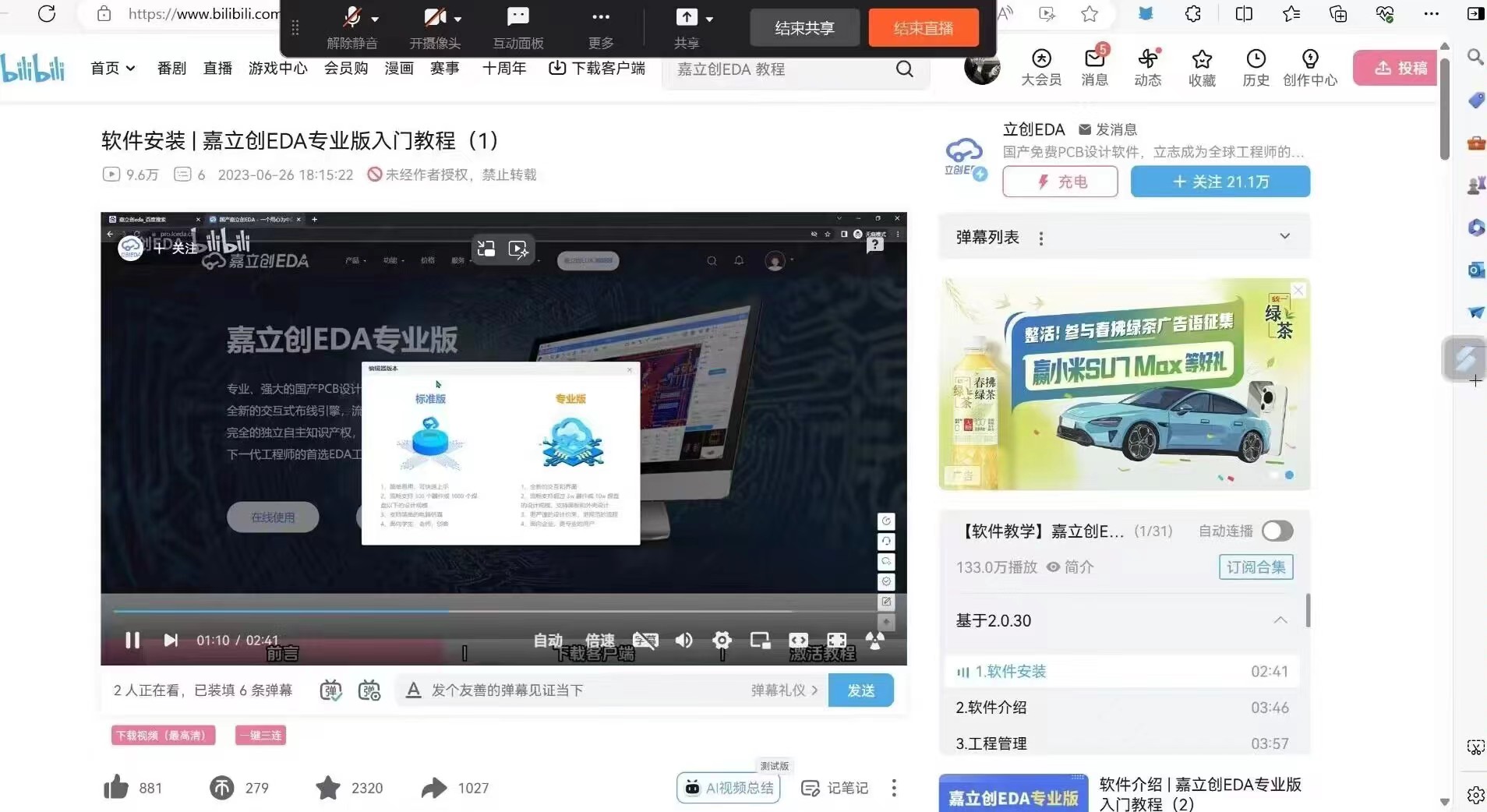This screenshot has width=1487, height=812.
Task: Favorite the video with star icon
Action: pos(328,788)
